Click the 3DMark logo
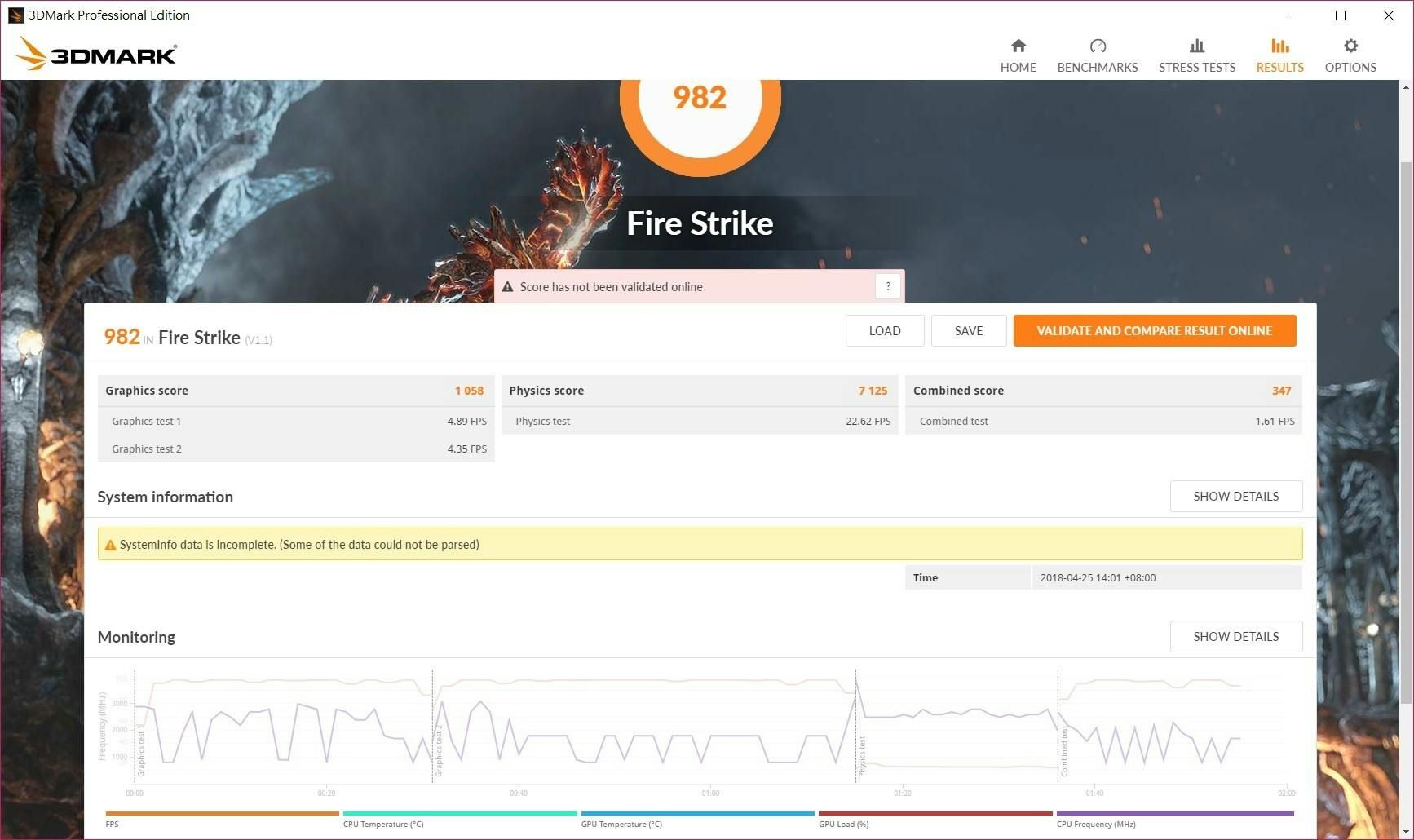This screenshot has width=1414, height=840. pyautogui.click(x=96, y=54)
